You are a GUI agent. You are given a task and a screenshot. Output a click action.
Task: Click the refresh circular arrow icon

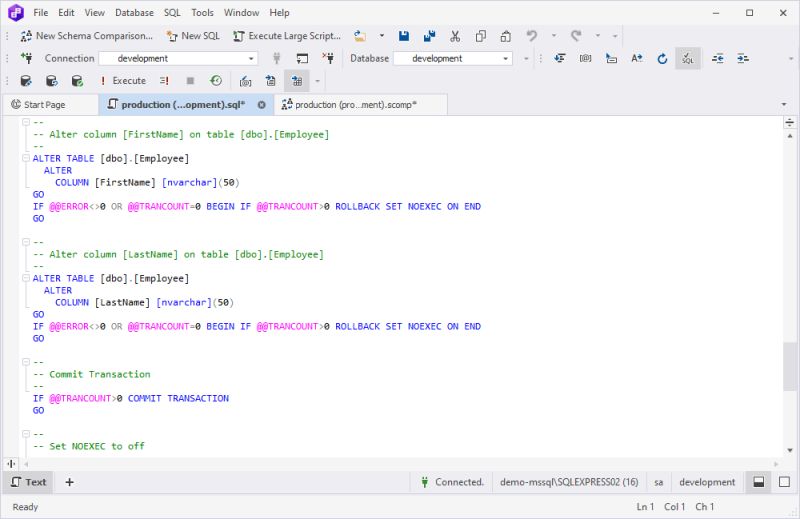(x=662, y=58)
